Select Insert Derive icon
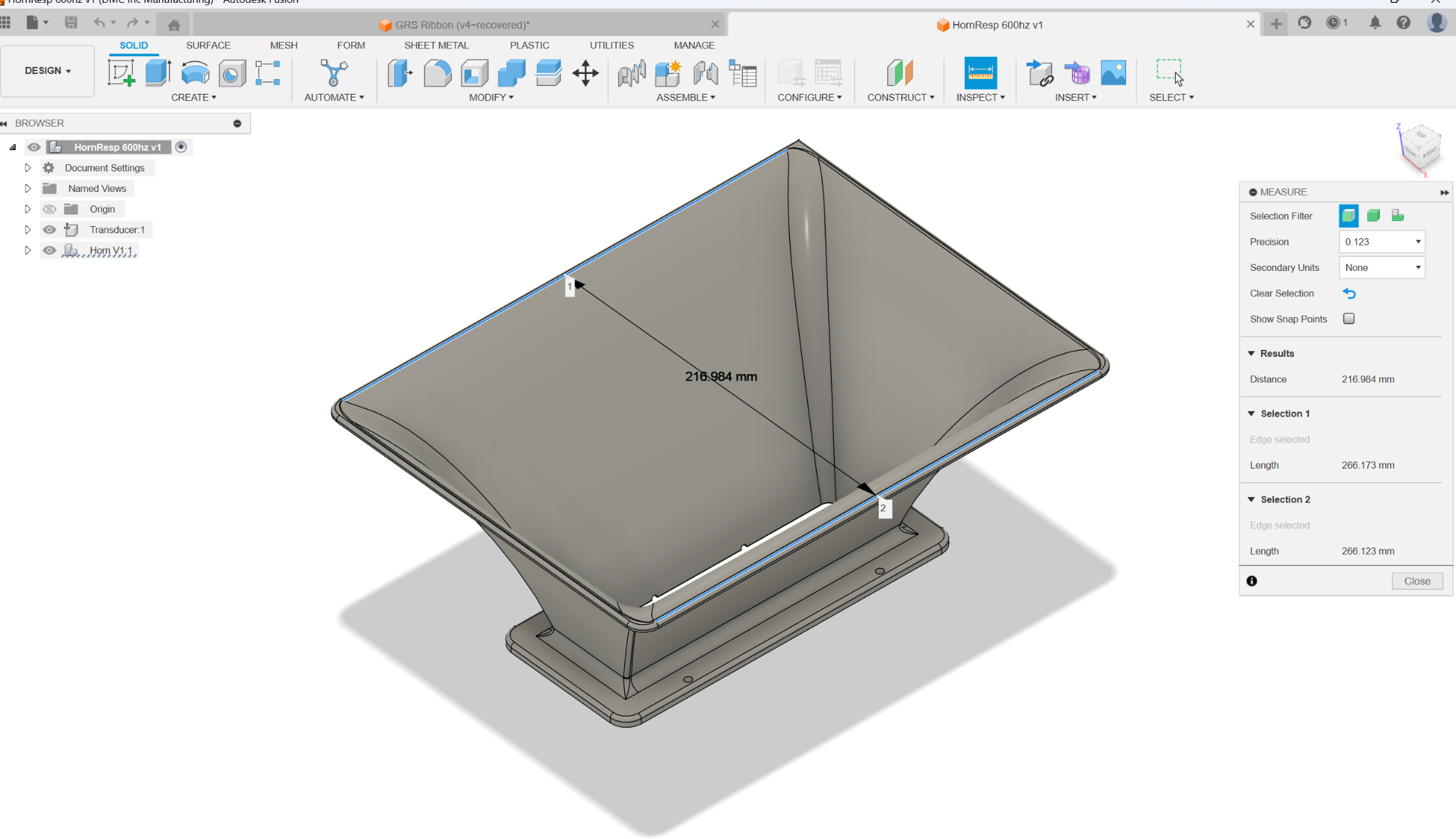Viewport: 1456px width, 839px height. 1039,73
